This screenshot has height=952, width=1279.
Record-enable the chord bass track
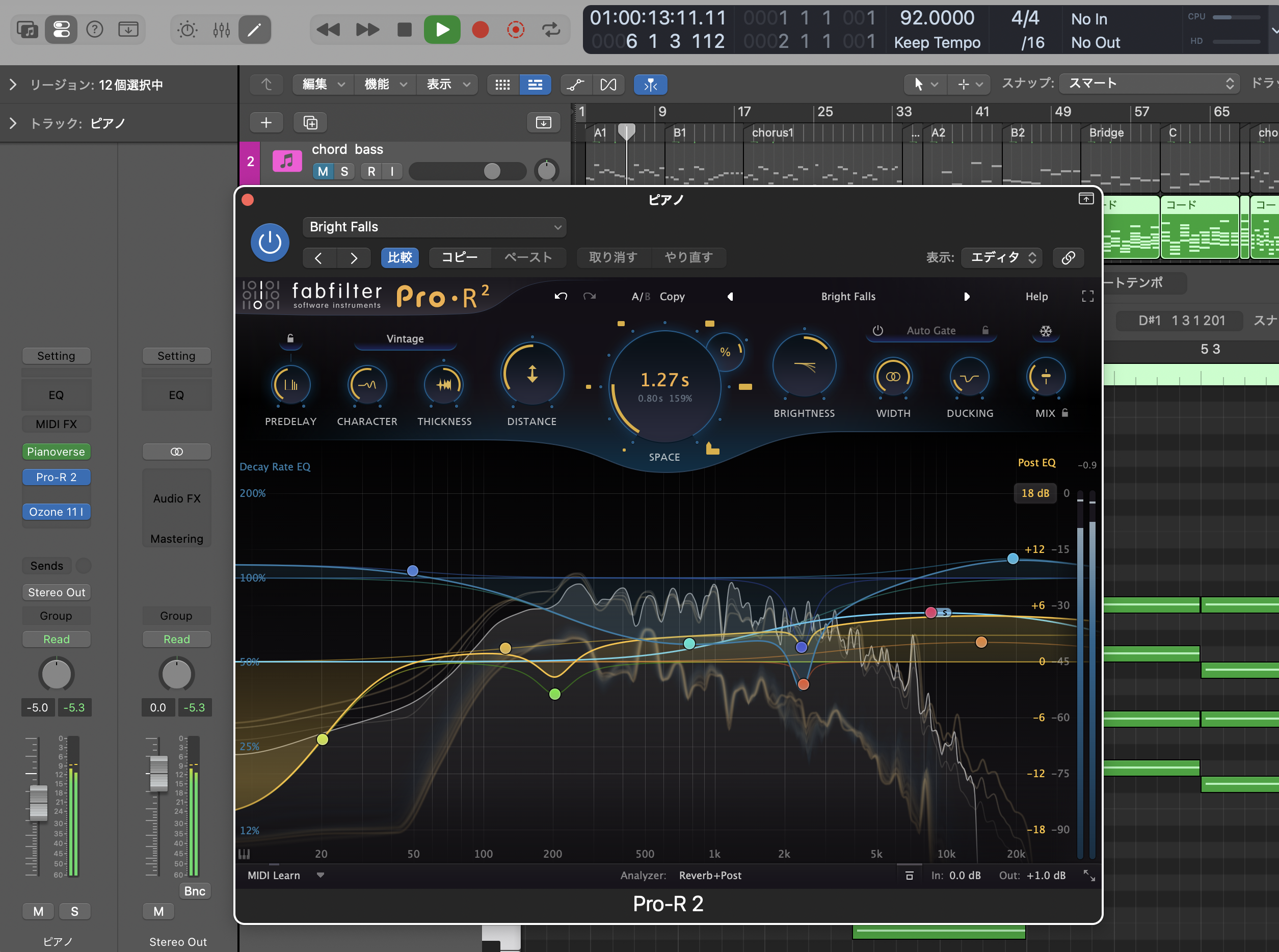(371, 171)
